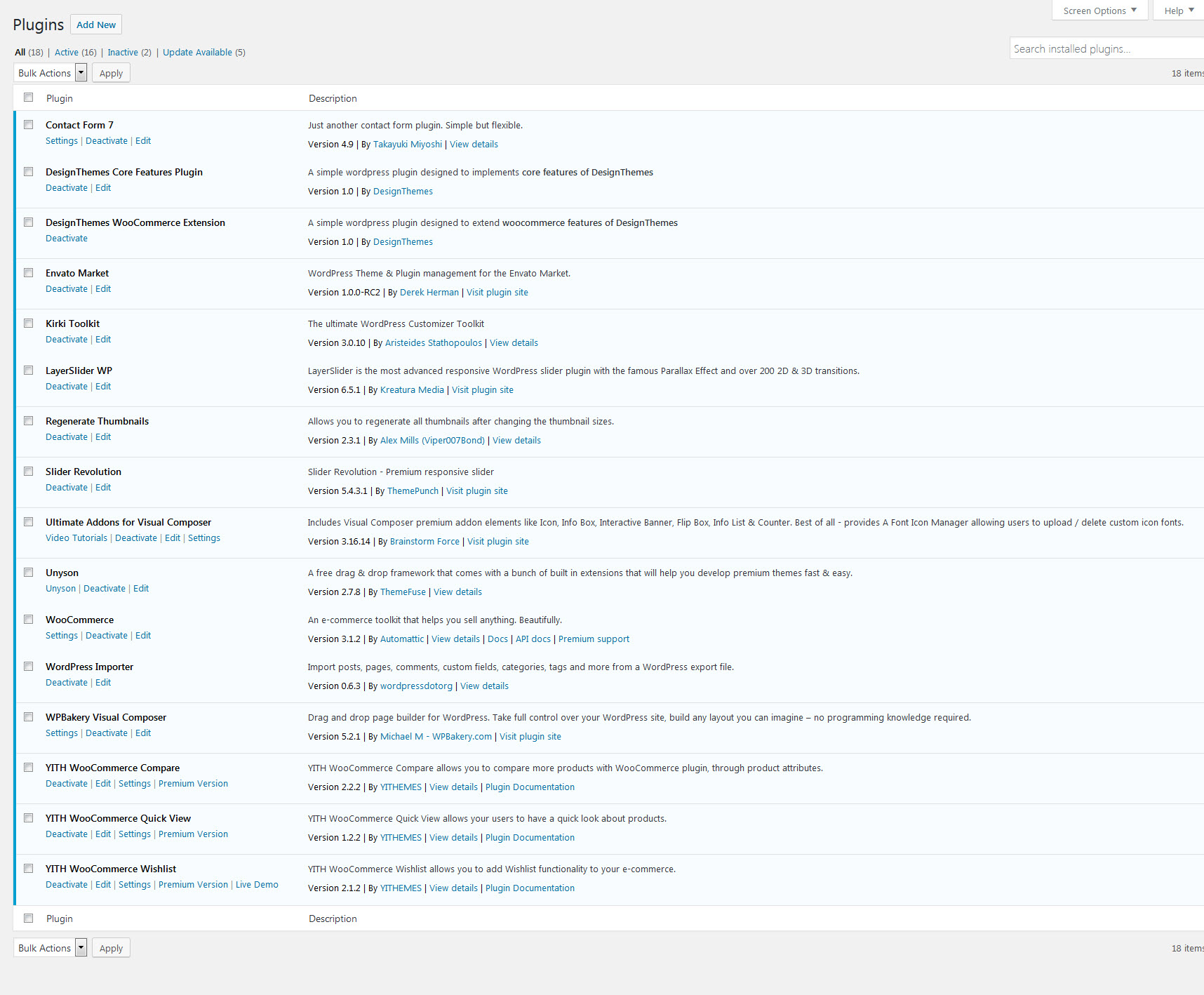Viewport: 1204px width, 995px height.
Task: Open Plugin Documentation for YITH Quick View
Action: point(530,838)
